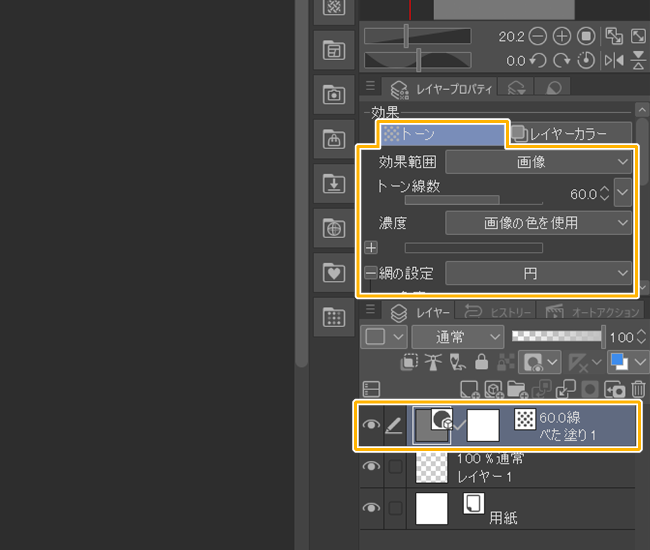Create a new raster layer
Viewport: 650px width, 550px height.
click(x=469, y=390)
